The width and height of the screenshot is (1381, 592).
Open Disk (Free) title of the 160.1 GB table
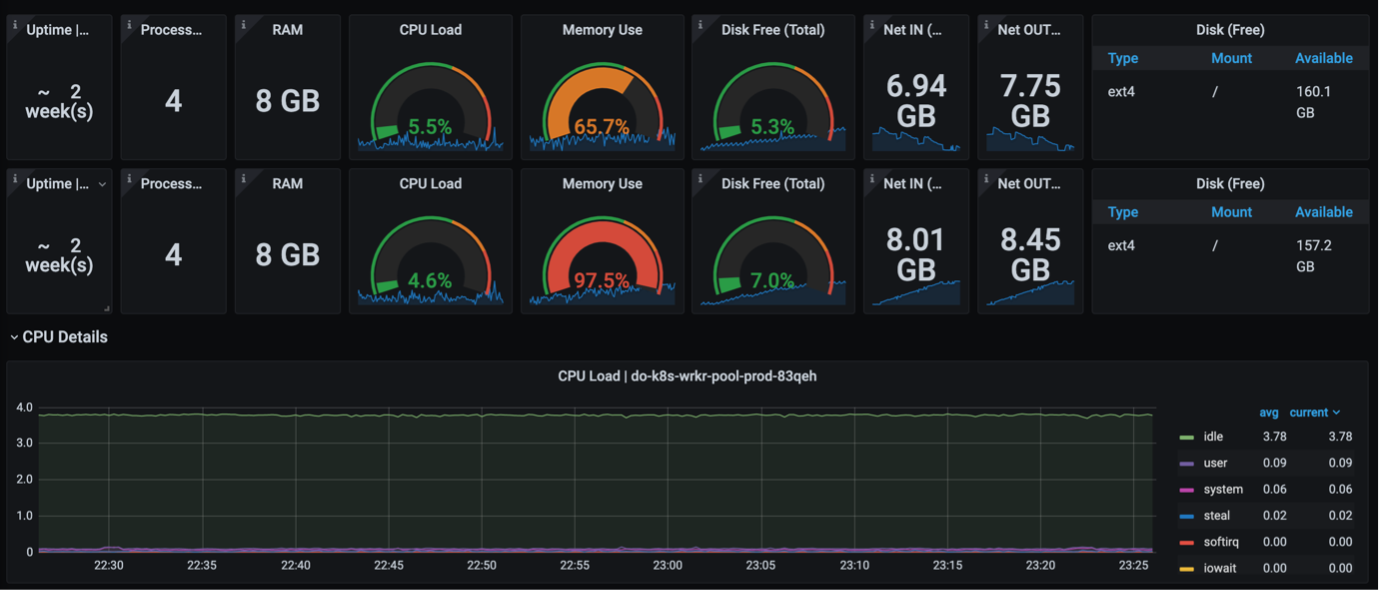pyautogui.click(x=1230, y=30)
